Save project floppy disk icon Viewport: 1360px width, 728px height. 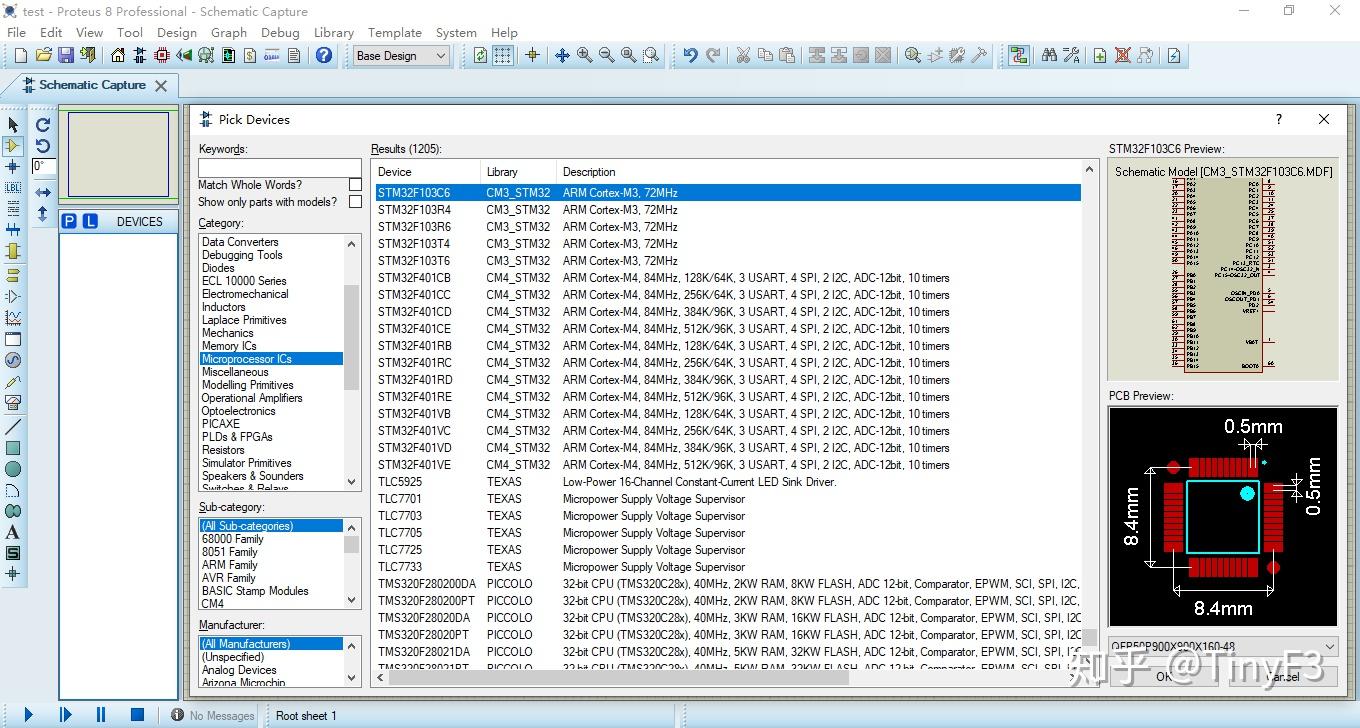point(66,56)
